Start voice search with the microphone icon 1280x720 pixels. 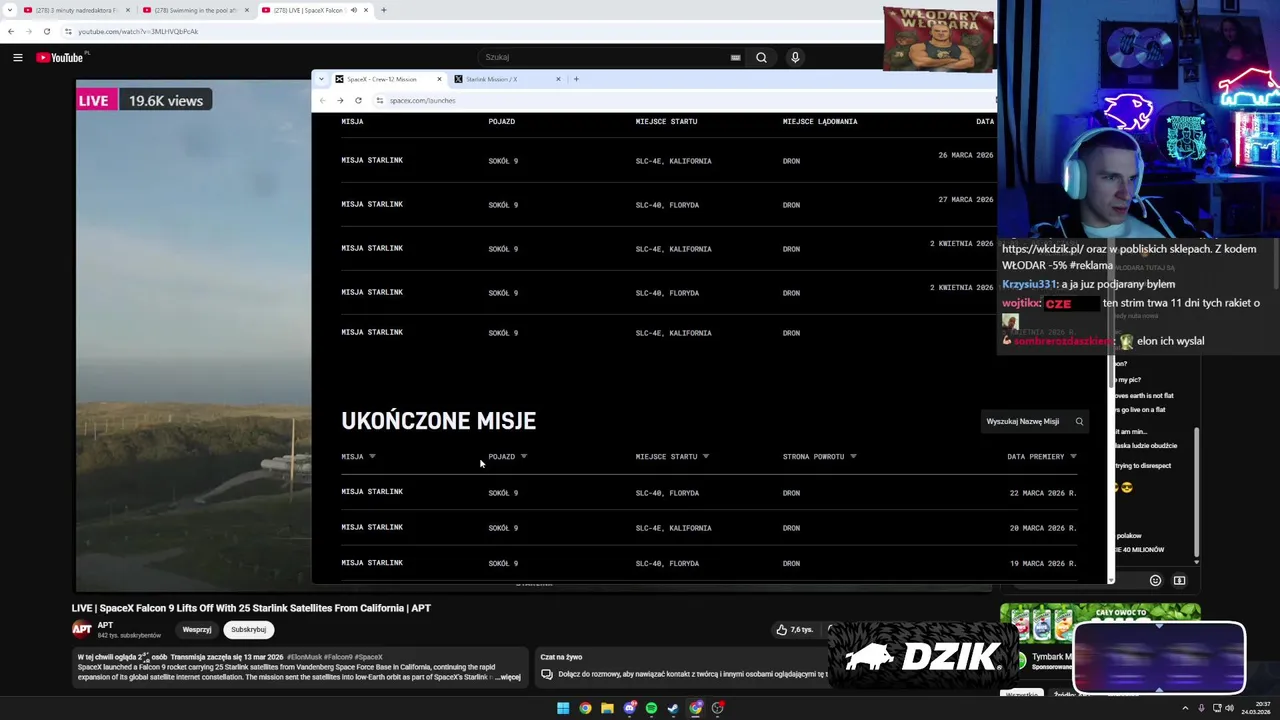pyautogui.click(x=795, y=57)
